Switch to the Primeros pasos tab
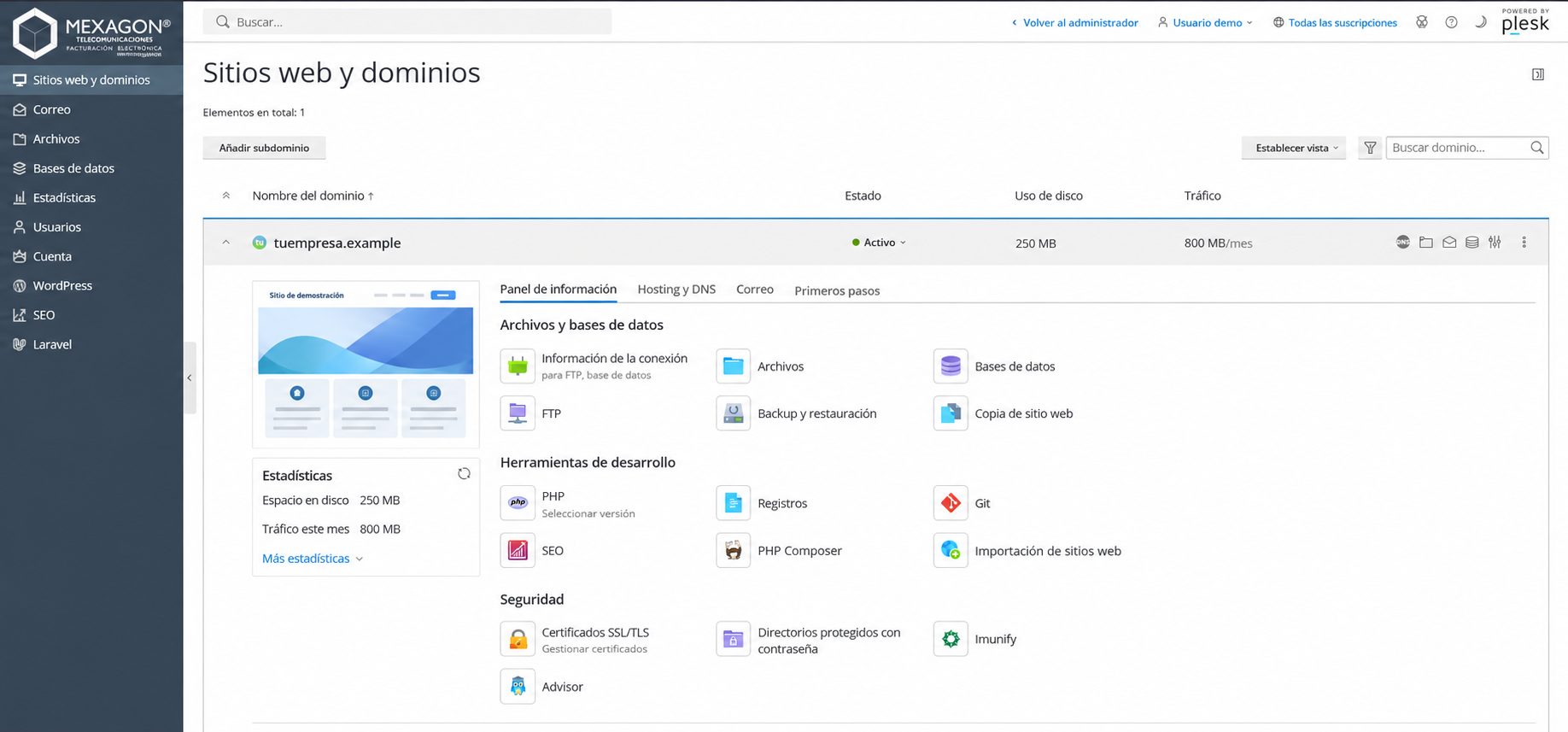The height and width of the screenshot is (732, 1568). 837,290
